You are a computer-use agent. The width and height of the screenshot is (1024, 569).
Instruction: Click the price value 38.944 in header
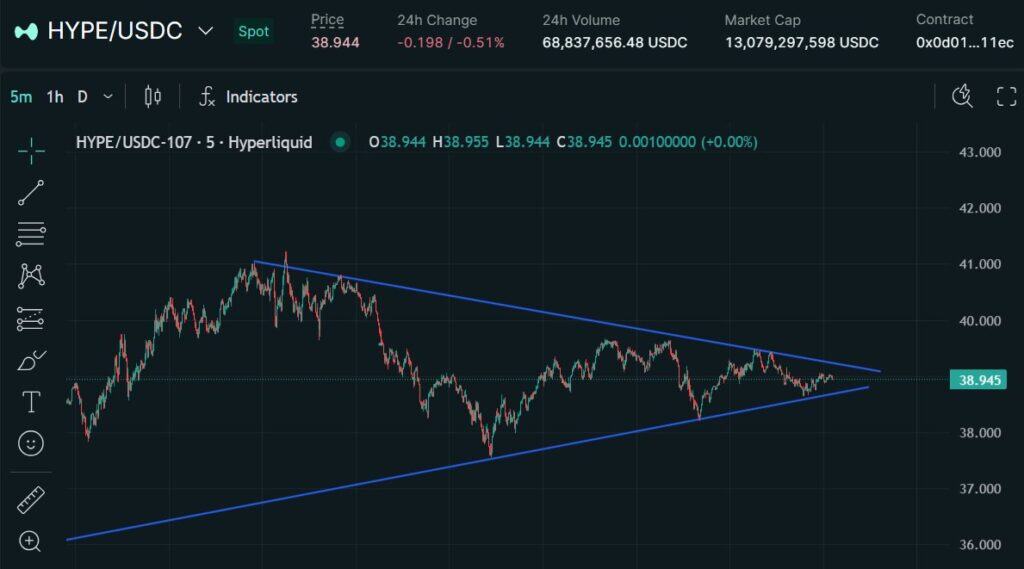[335, 42]
